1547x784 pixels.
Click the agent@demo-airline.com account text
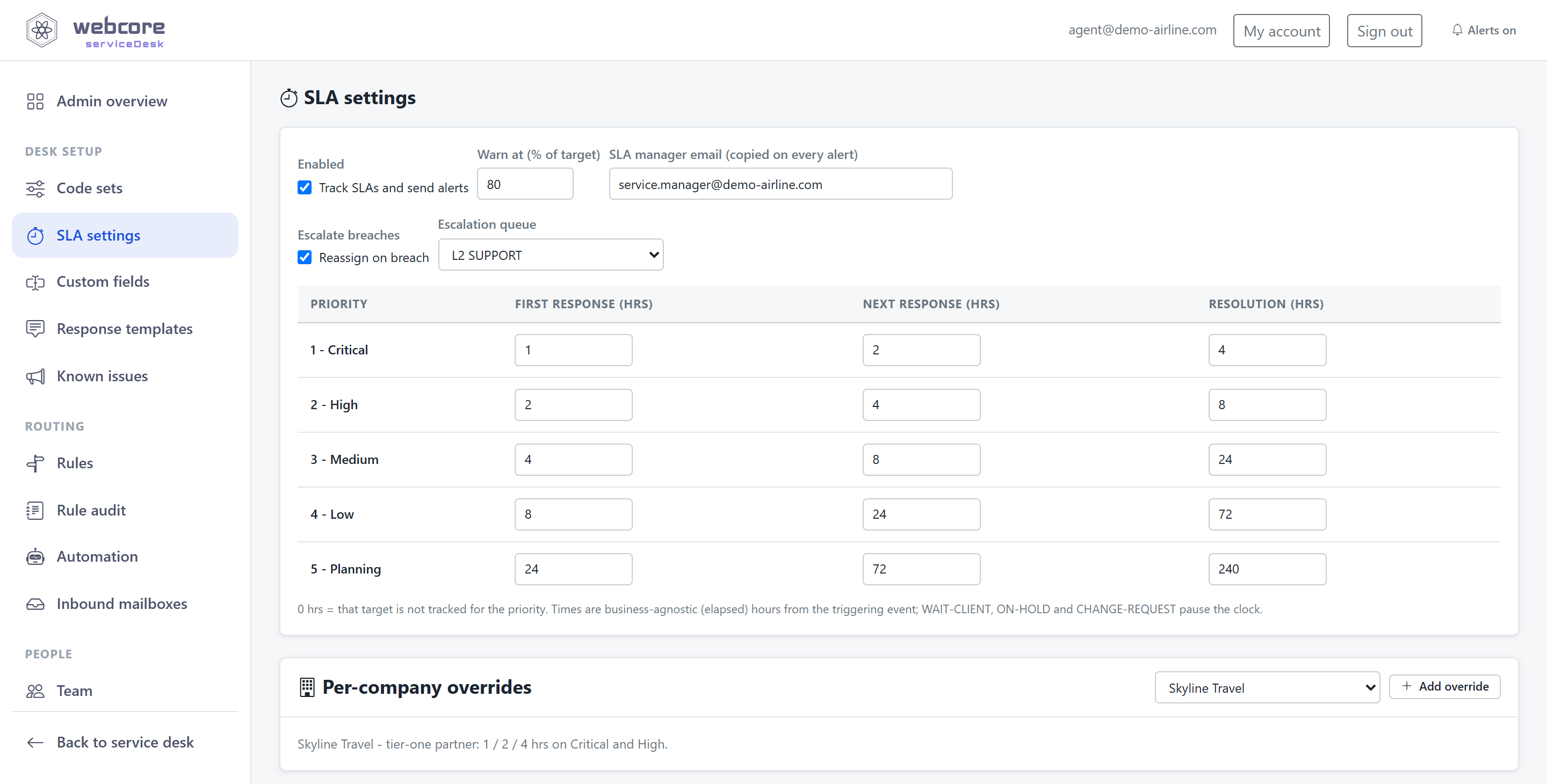1142,30
